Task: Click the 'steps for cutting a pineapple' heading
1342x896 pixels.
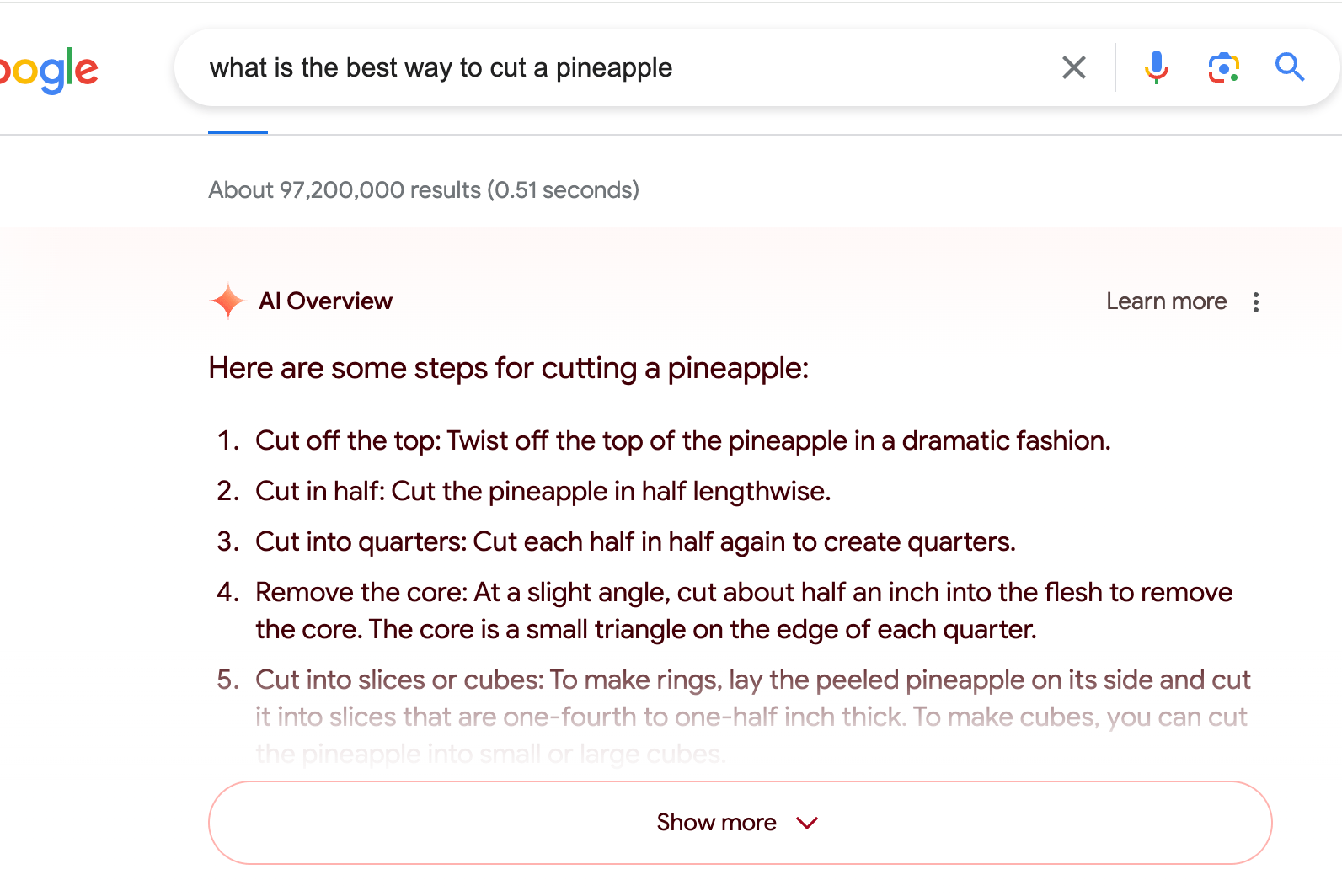Action: (508, 369)
